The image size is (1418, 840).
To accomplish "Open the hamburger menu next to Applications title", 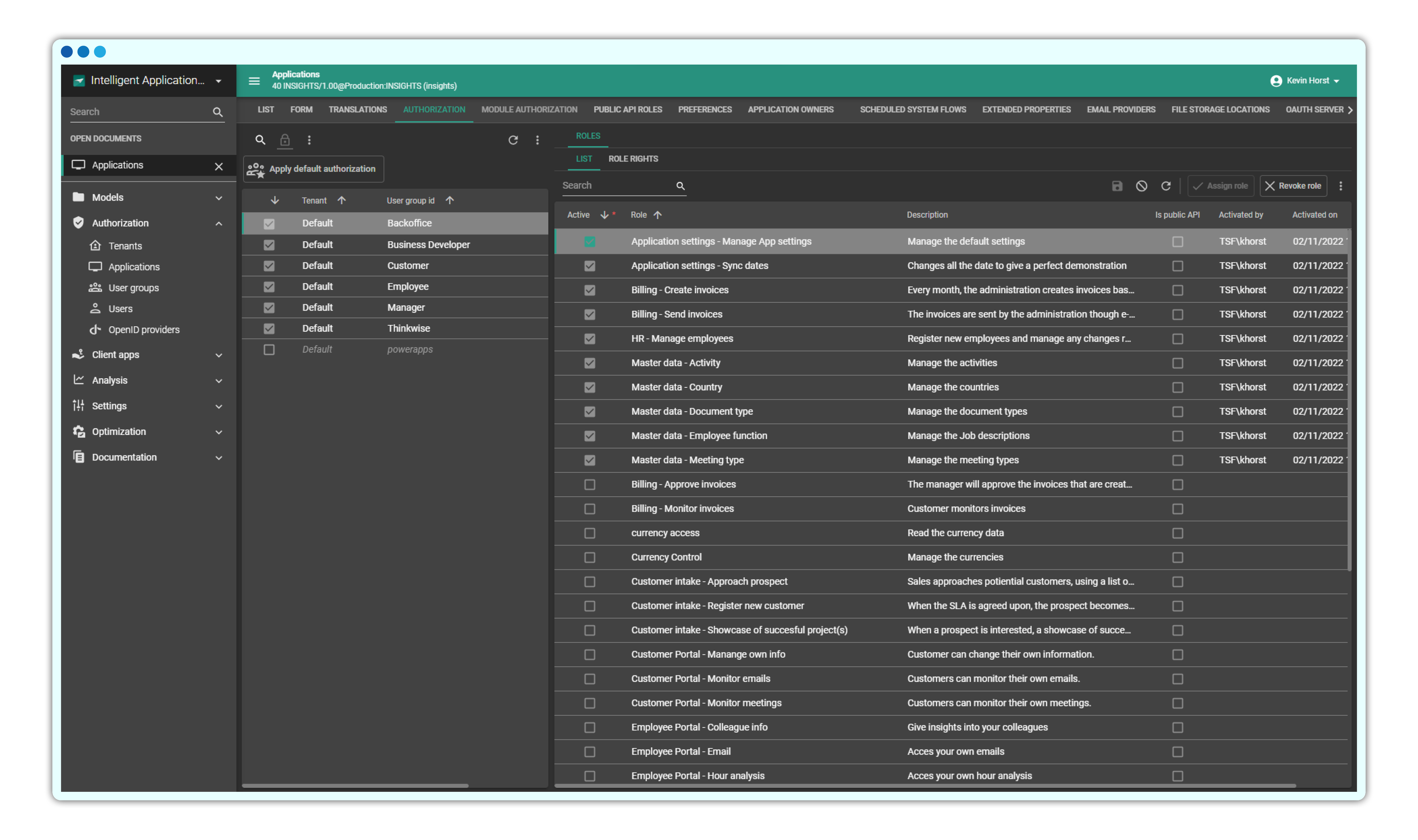I will (254, 80).
